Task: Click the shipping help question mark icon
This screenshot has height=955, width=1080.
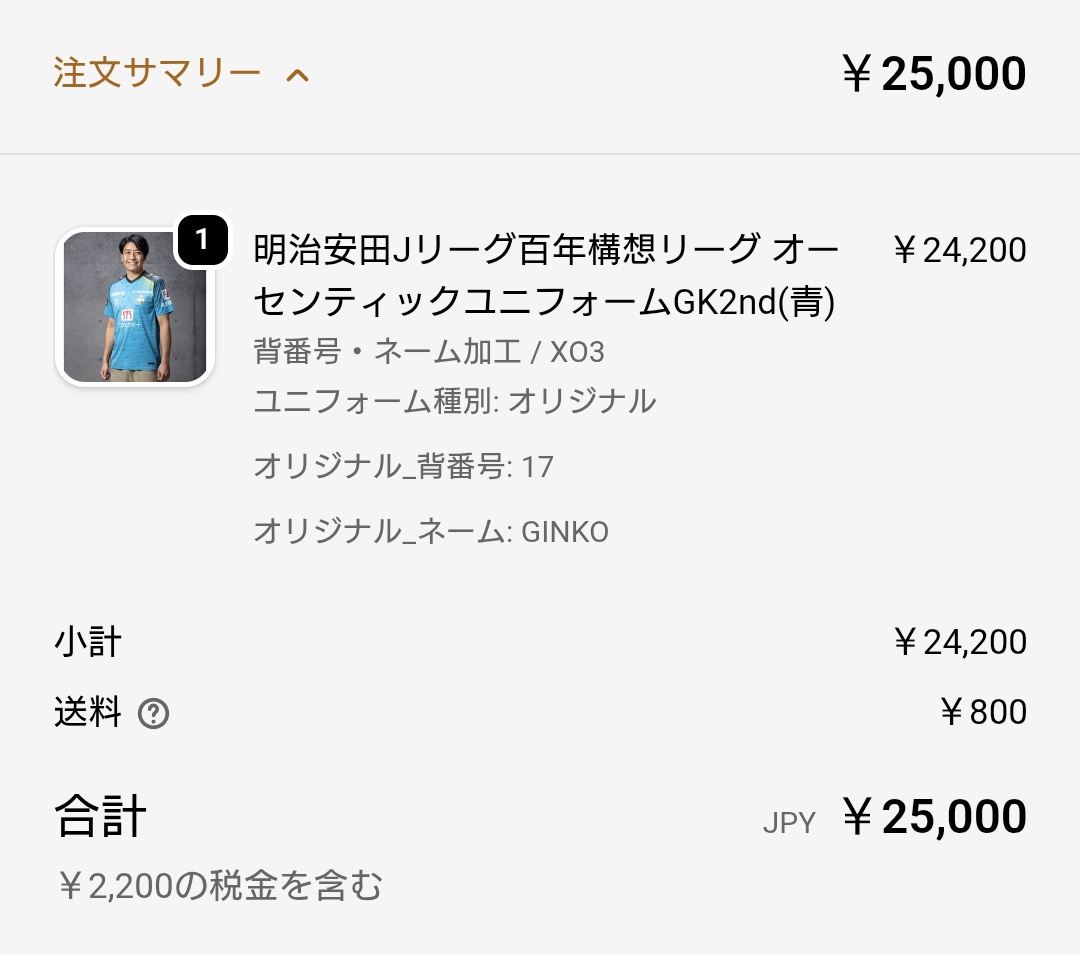Action: (153, 714)
